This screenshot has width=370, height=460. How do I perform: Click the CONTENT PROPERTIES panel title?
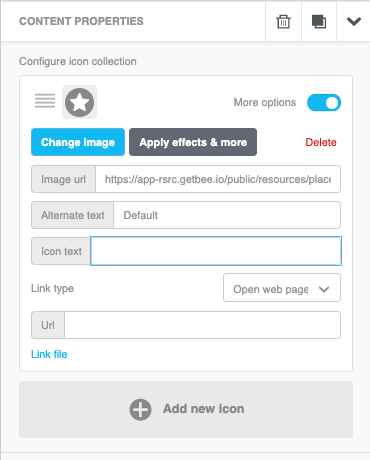pos(81,21)
